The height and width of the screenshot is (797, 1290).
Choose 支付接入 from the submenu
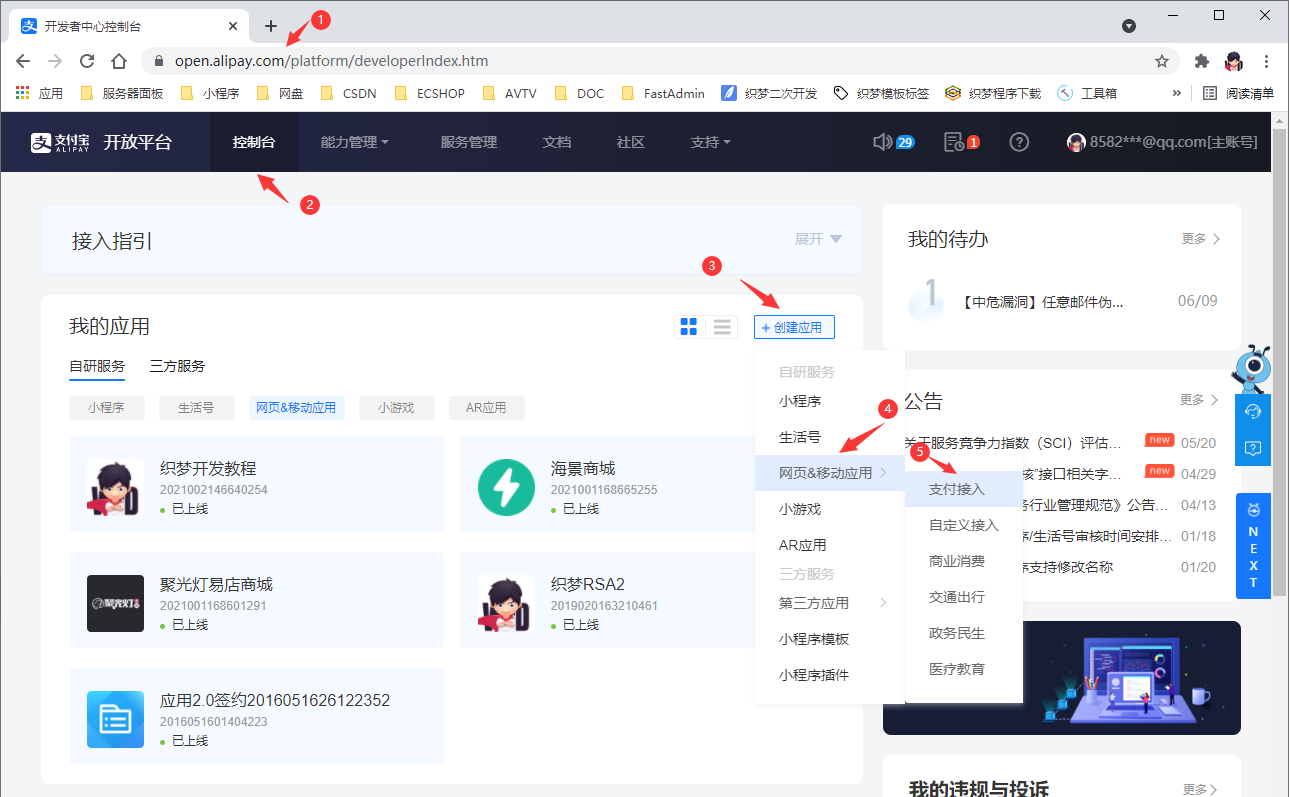click(957, 489)
